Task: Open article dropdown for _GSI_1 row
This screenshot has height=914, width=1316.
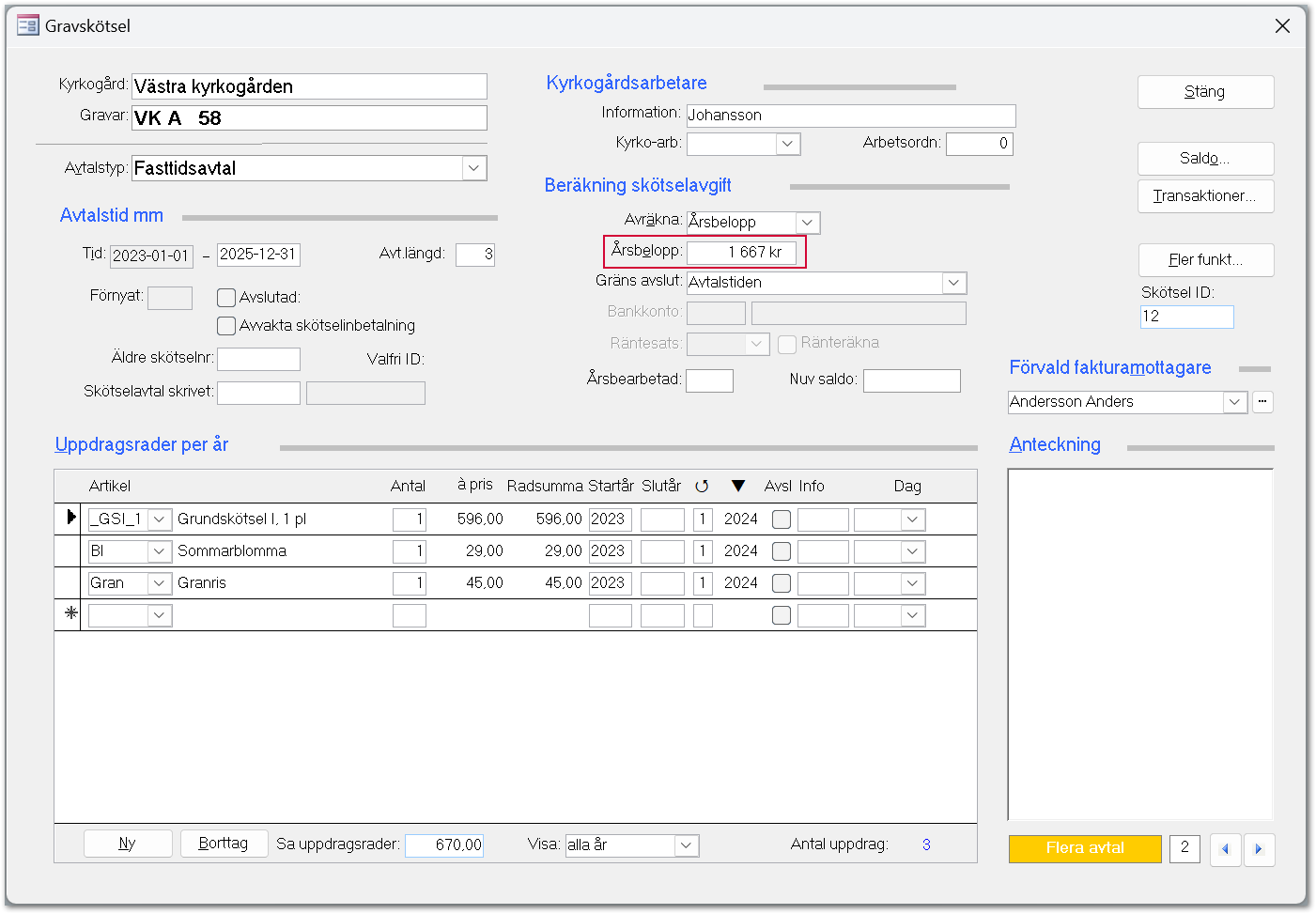Action: pos(160,519)
